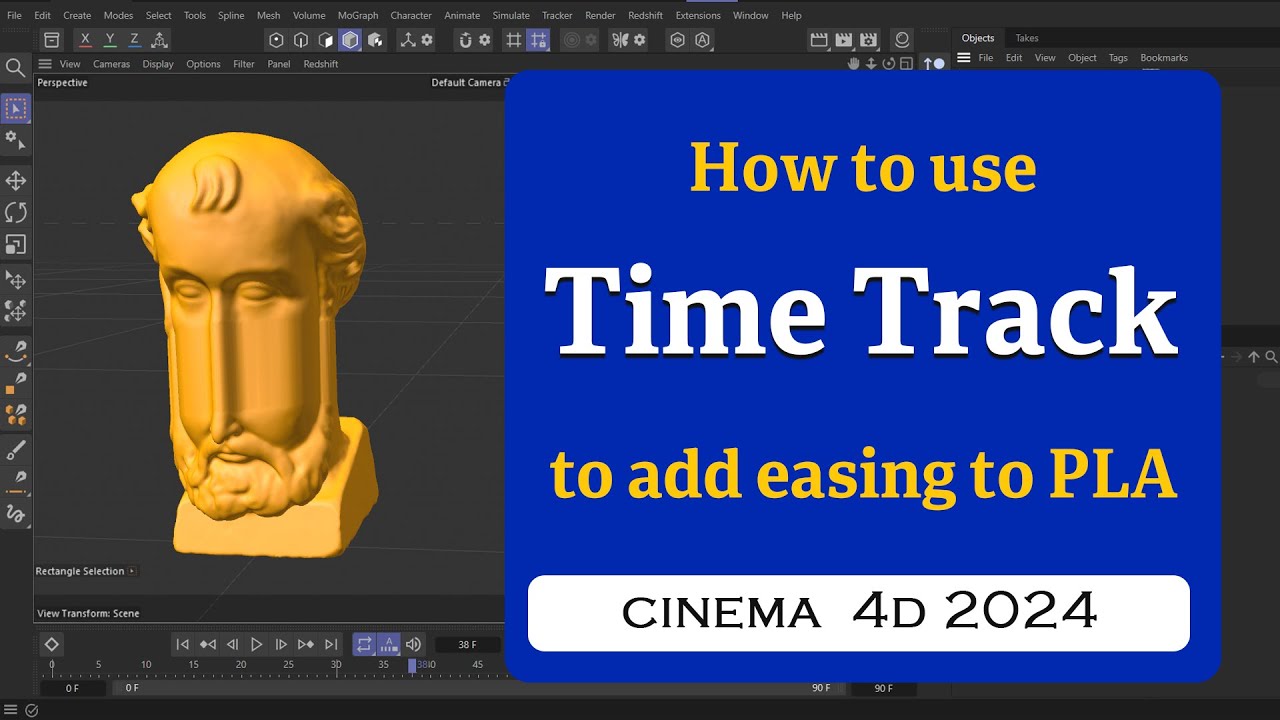The image size is (1280, 720).
Task: Render to Picture Viewer icon
Action: pyautogui.click(x=843, y=40)
